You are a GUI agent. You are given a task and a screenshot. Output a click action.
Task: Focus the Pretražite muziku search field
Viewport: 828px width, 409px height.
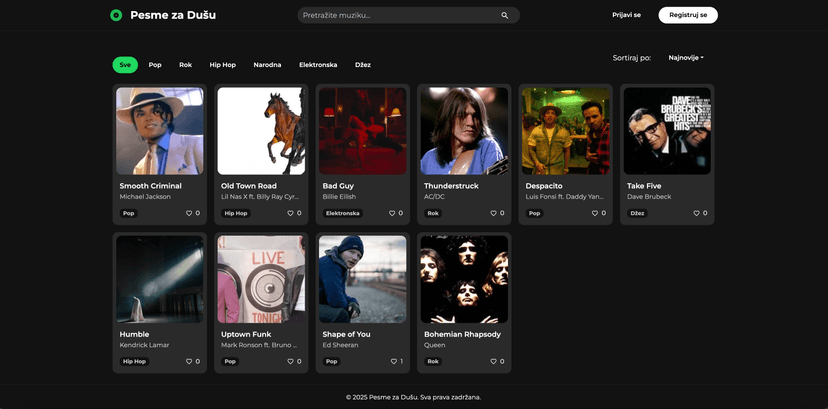tap(408, 15)
